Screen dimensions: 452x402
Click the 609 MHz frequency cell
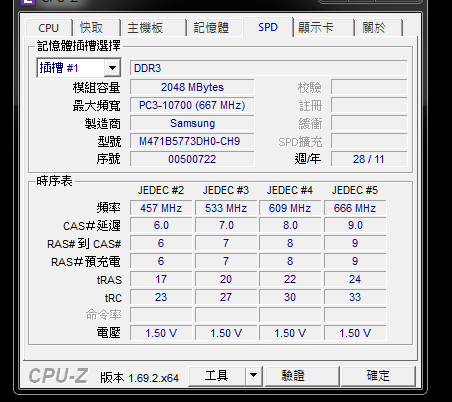[x=290, y=208]
